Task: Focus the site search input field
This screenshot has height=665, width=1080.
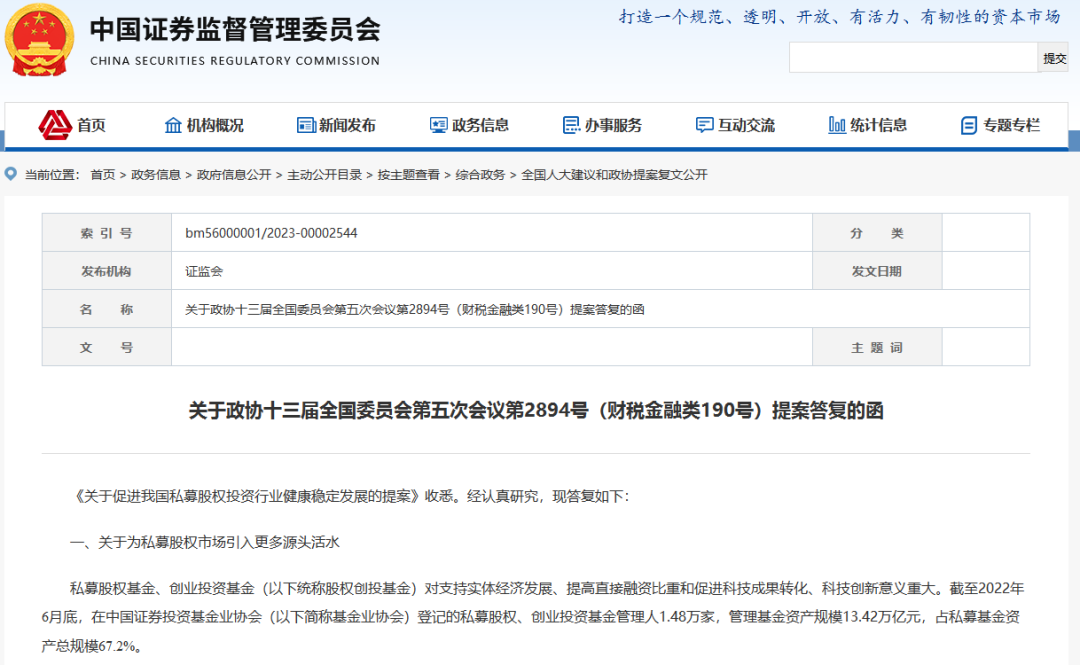Action: tap(913, 58)
